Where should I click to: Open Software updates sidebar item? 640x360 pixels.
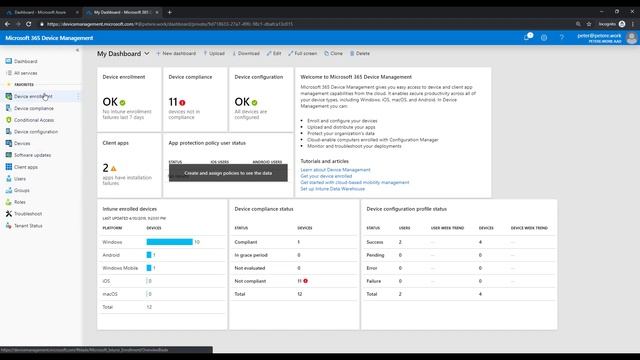[32, 155]
